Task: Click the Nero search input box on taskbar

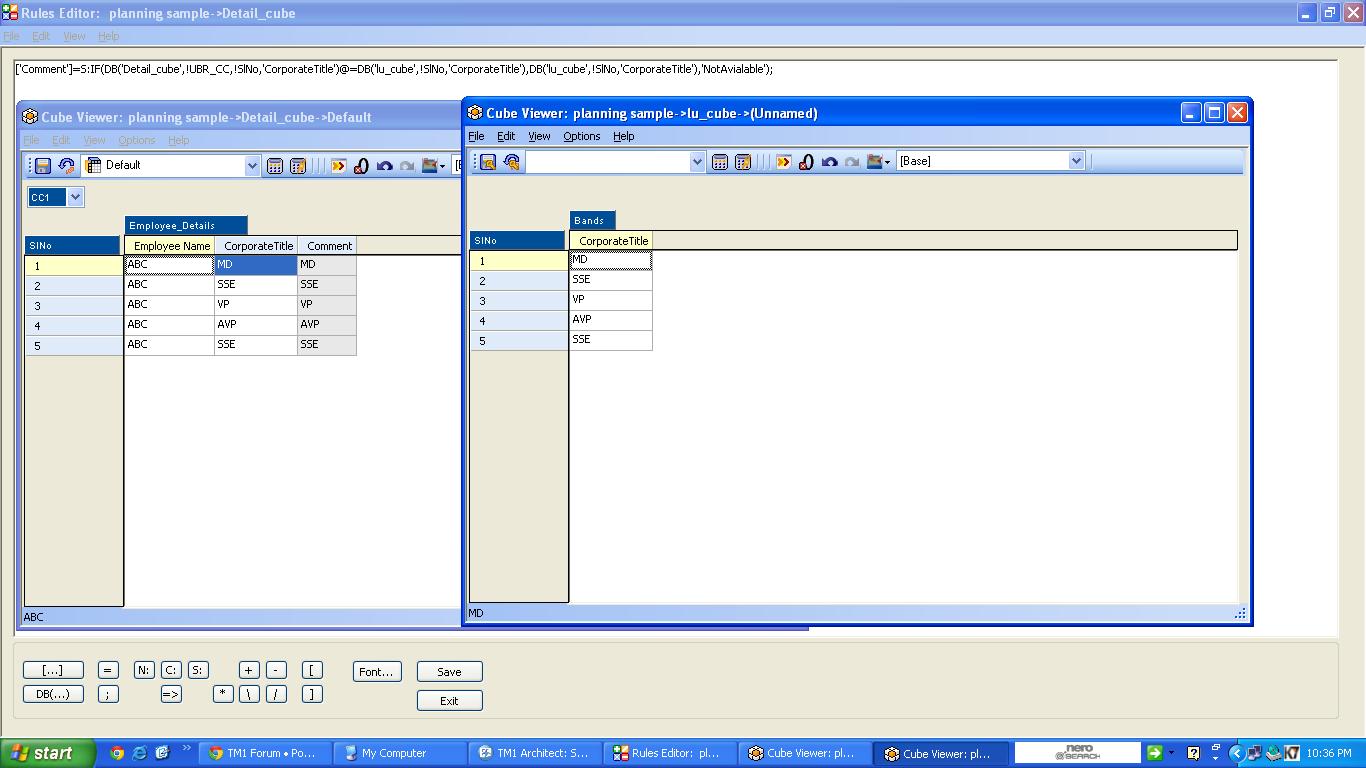Action: click(x=1077, y=752)
